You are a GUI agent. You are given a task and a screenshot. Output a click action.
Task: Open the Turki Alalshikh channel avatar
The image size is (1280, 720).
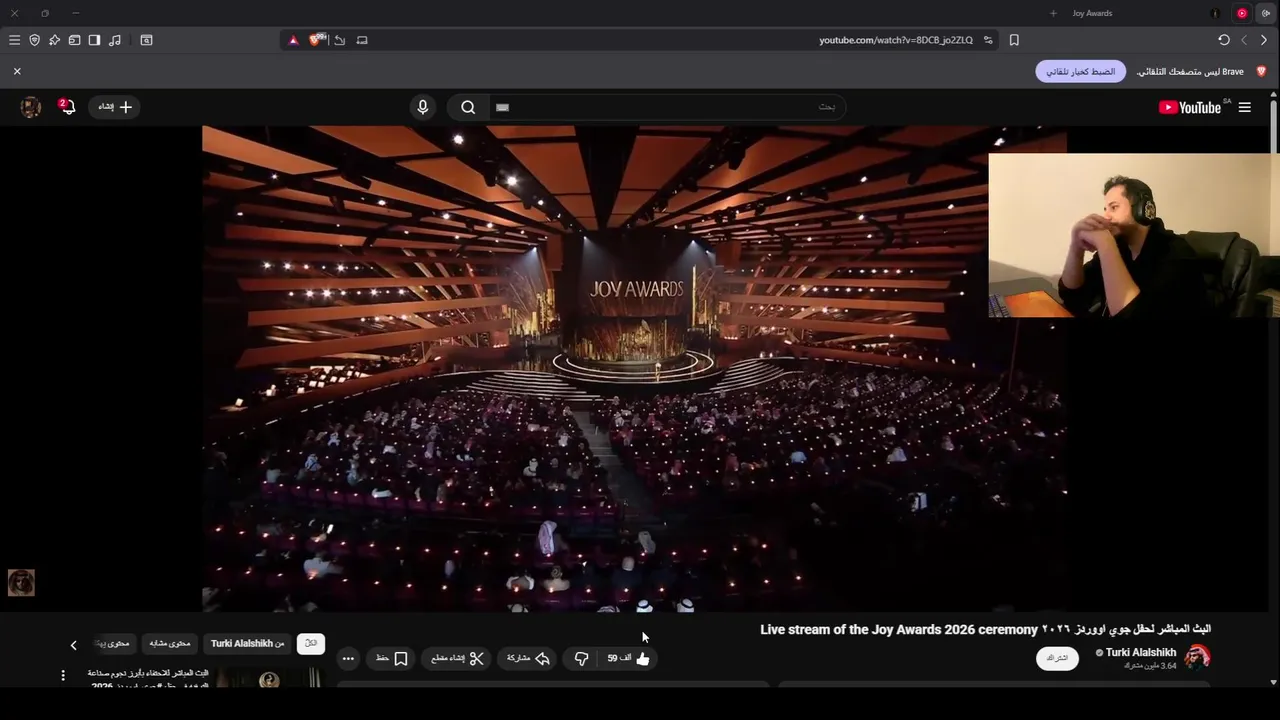tap(1197, 657)
